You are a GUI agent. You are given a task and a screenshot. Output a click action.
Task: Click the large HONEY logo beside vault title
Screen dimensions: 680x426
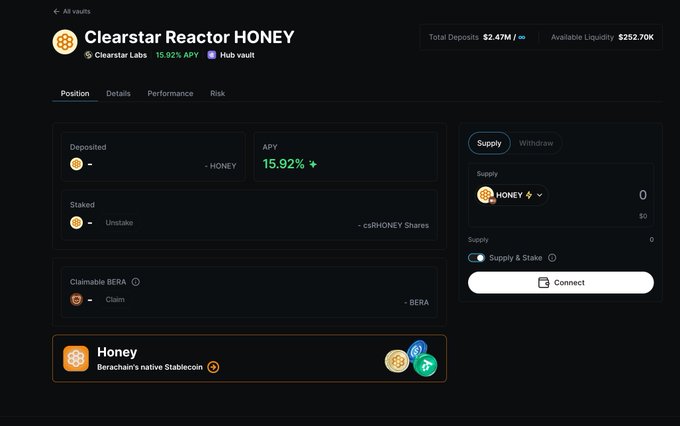(x=65, y=42)
